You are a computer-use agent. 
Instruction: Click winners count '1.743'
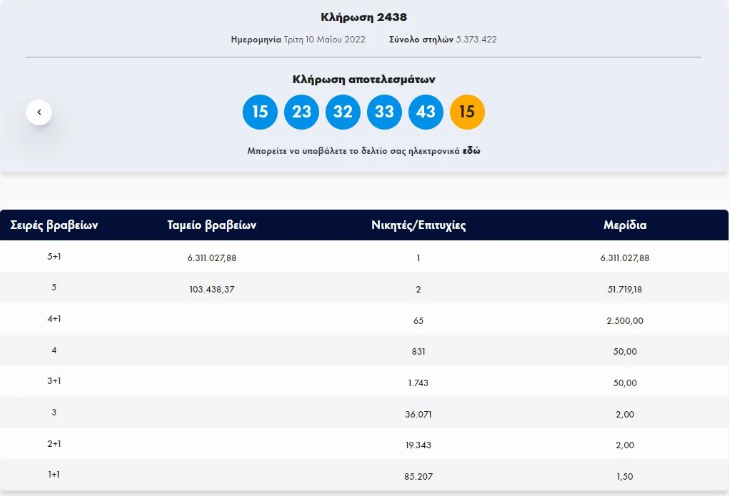click(418, 383)
